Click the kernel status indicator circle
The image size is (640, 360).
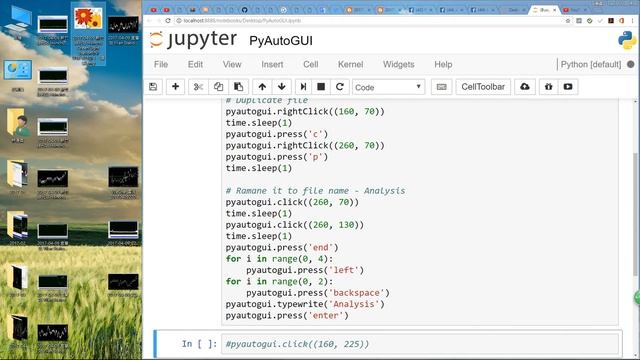coord(631,64)
